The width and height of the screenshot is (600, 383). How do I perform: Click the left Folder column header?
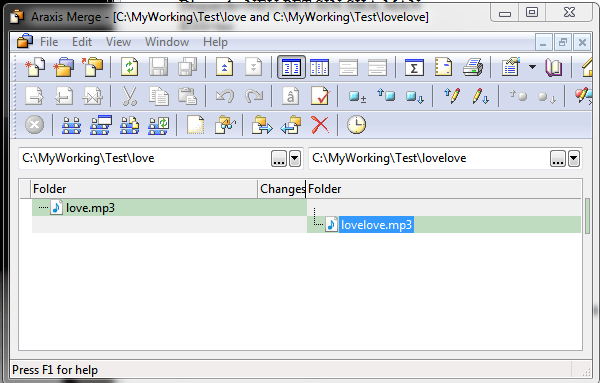(x=144, y=189)
